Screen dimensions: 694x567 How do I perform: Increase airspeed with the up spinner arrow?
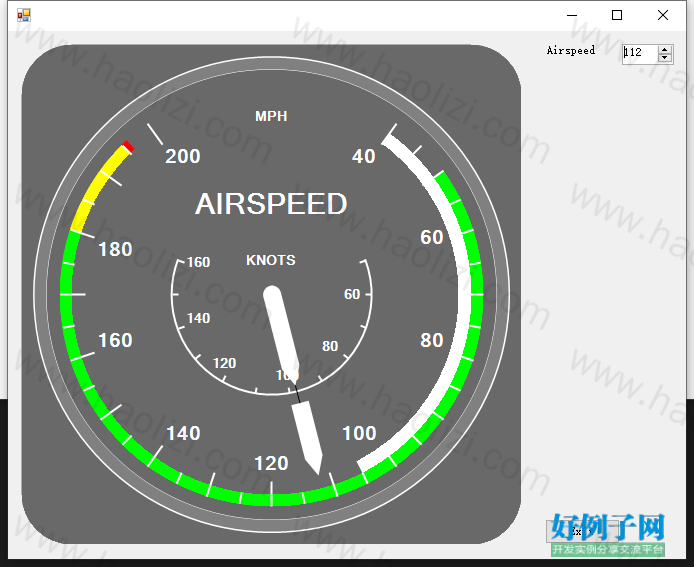pos(664,50)
